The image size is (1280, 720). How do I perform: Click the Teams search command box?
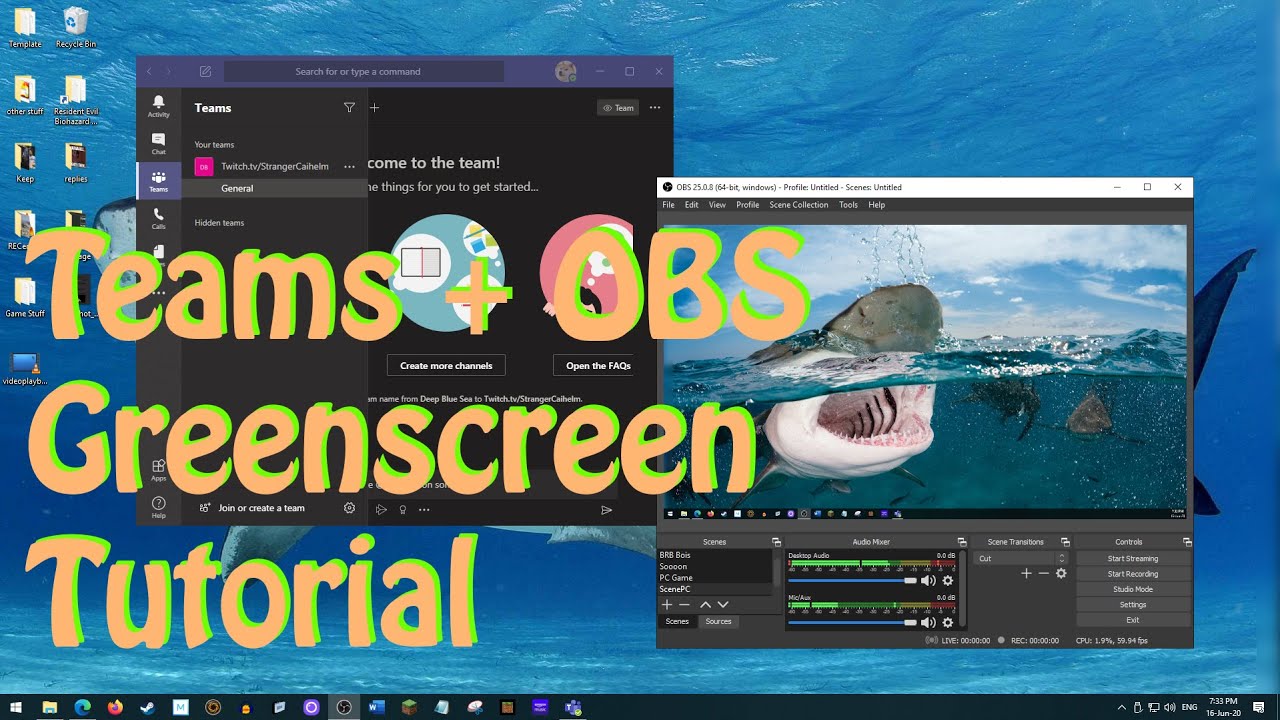click(x=364, y=72)
